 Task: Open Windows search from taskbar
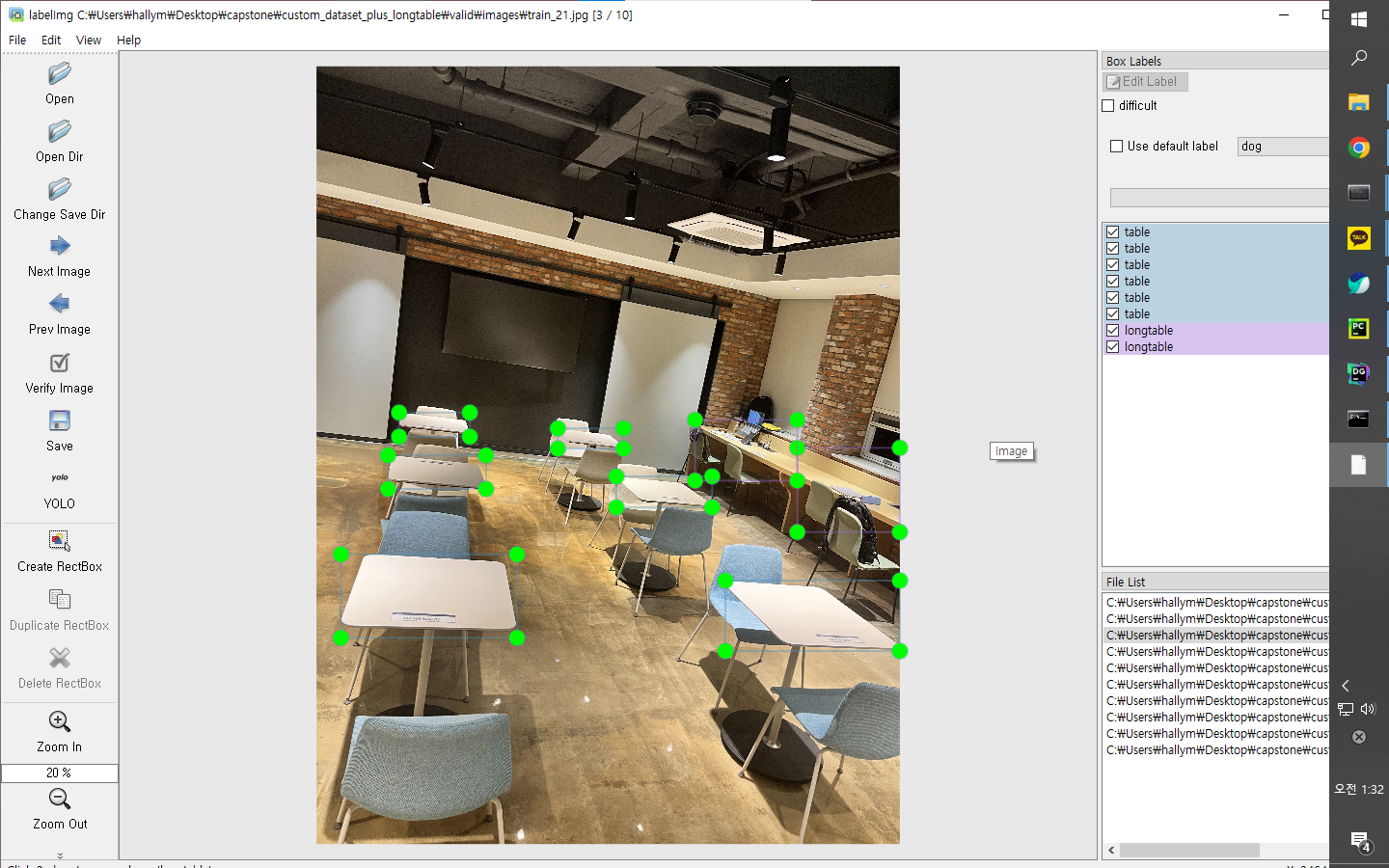pyautogui.click(x=1359, y=58)
